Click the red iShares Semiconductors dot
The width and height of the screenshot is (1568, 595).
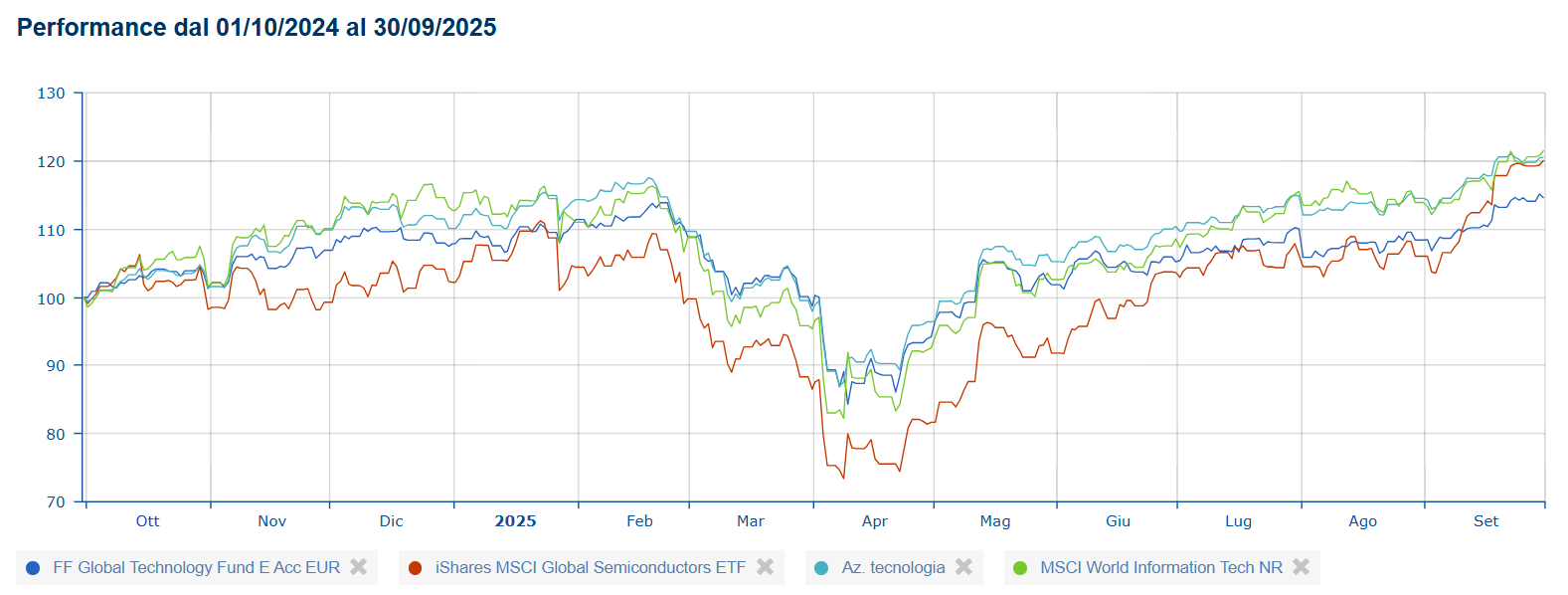tap(415, 568)
